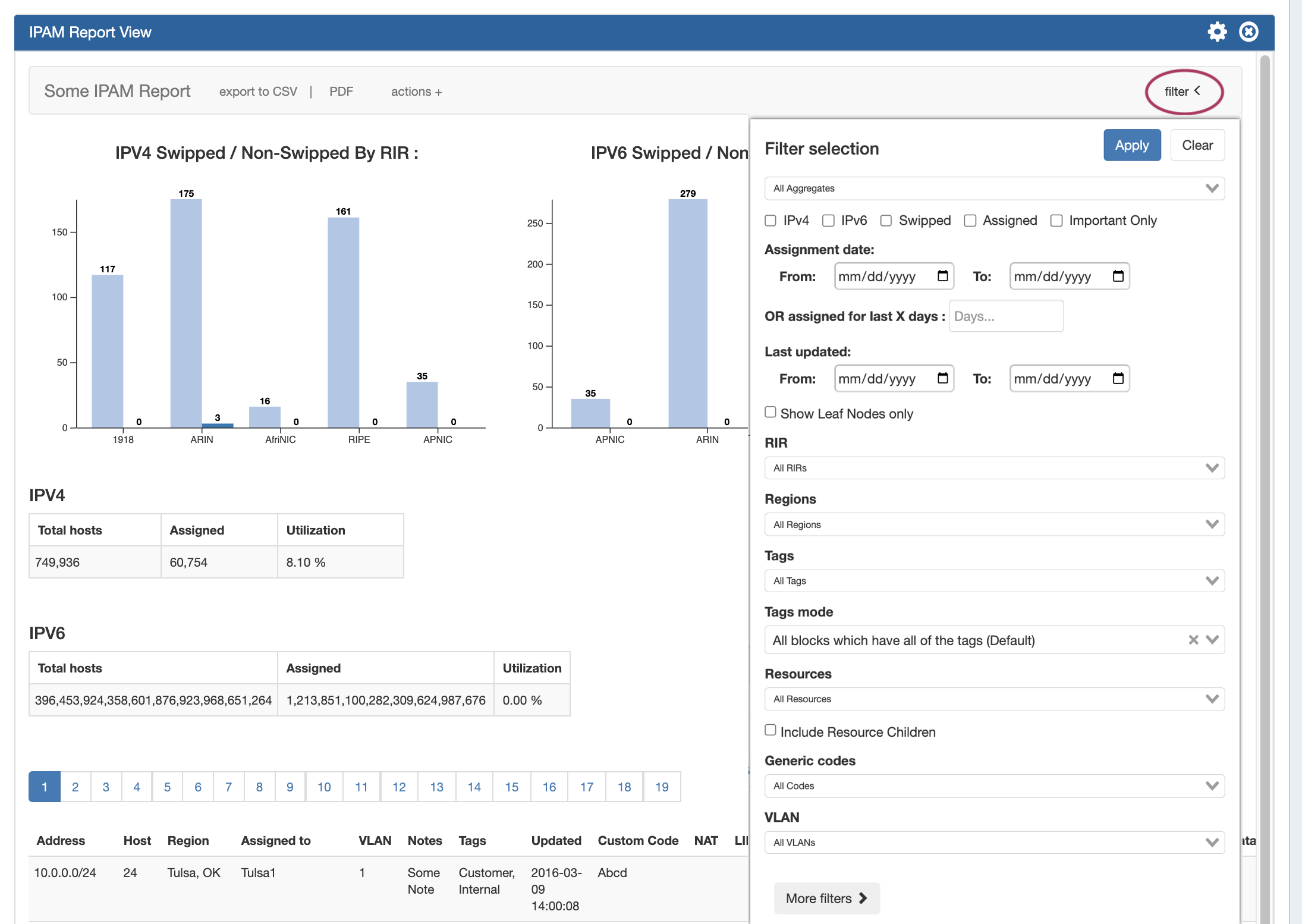Open settings gear icon in header
The image size is (1302, 924).
(1217, 32)
